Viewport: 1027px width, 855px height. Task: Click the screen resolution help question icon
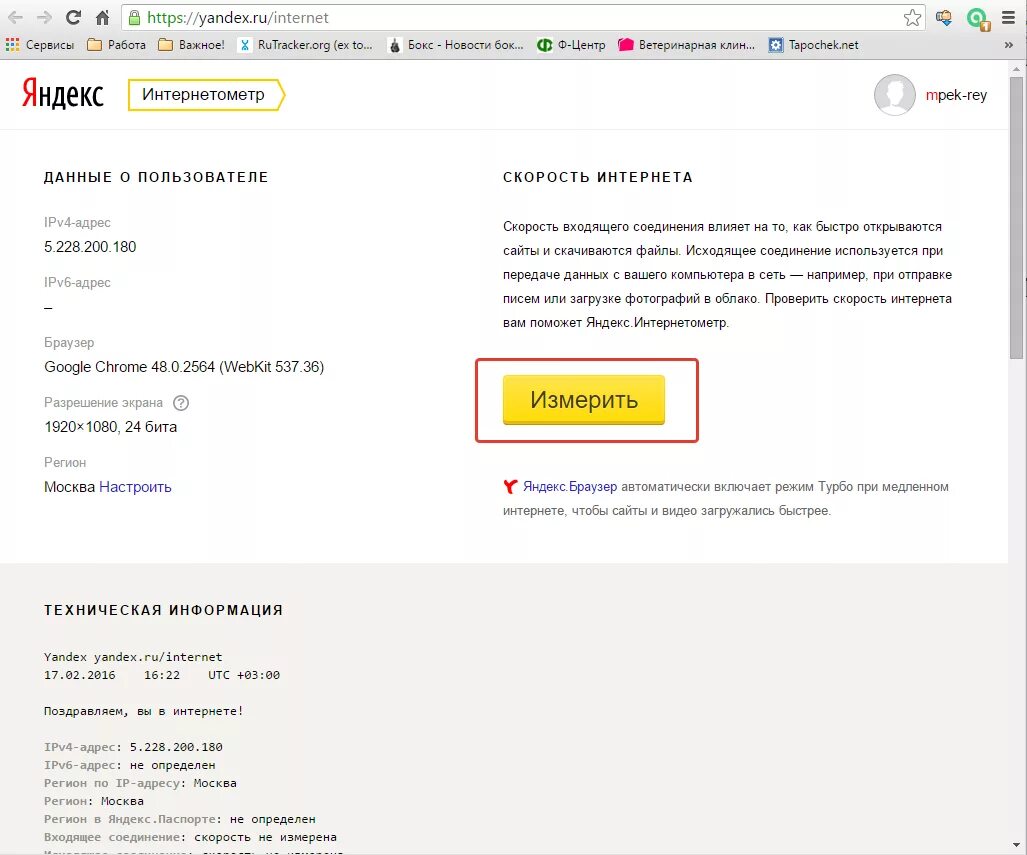181,403
